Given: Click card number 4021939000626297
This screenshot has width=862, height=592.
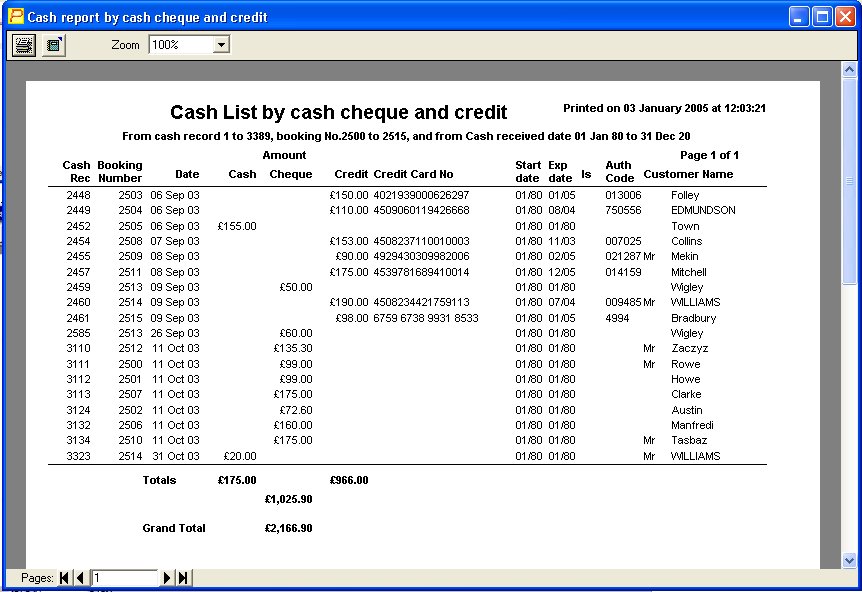Looking at the screenshot, I should (421, 195).
